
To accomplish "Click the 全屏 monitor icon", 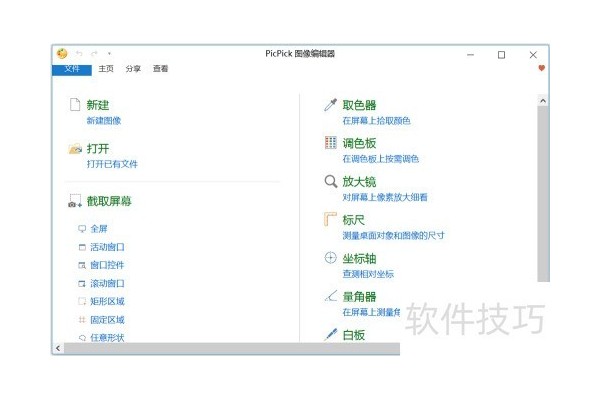I will pyautogui.click(x=82, y=229).
